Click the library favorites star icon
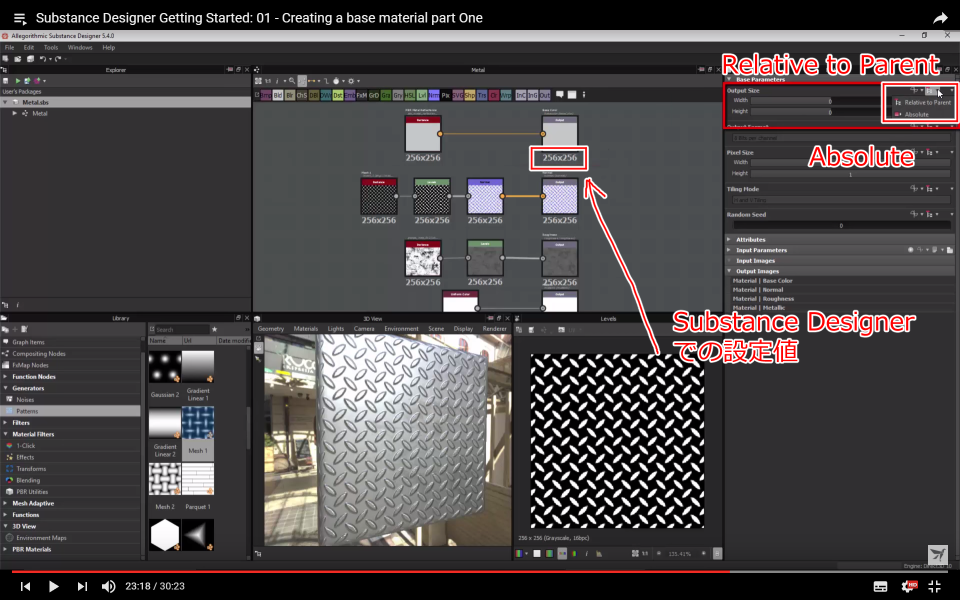 pos(214,329)
